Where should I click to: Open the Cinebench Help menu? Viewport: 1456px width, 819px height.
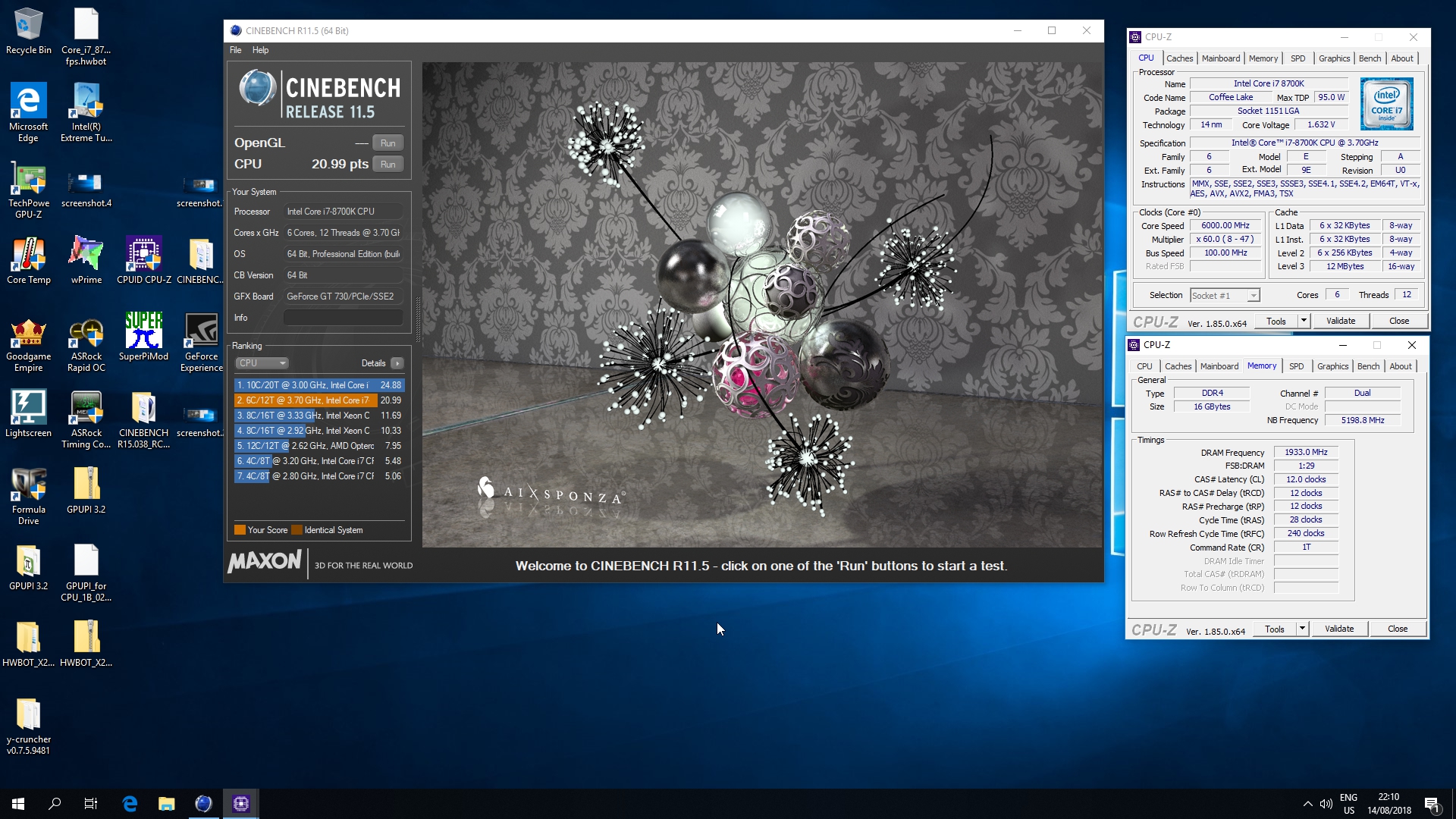[x=260, y=50]
